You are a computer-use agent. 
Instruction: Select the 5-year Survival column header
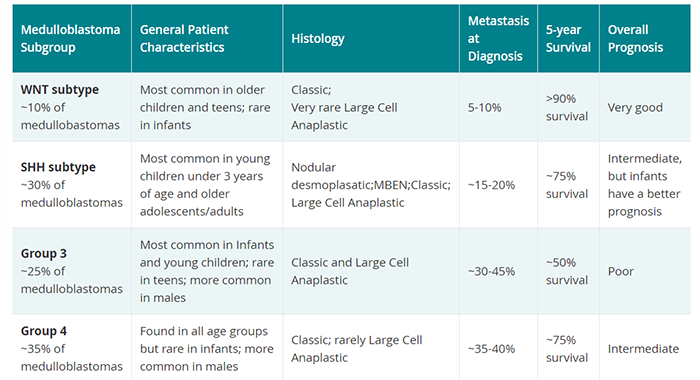(569, 38)
